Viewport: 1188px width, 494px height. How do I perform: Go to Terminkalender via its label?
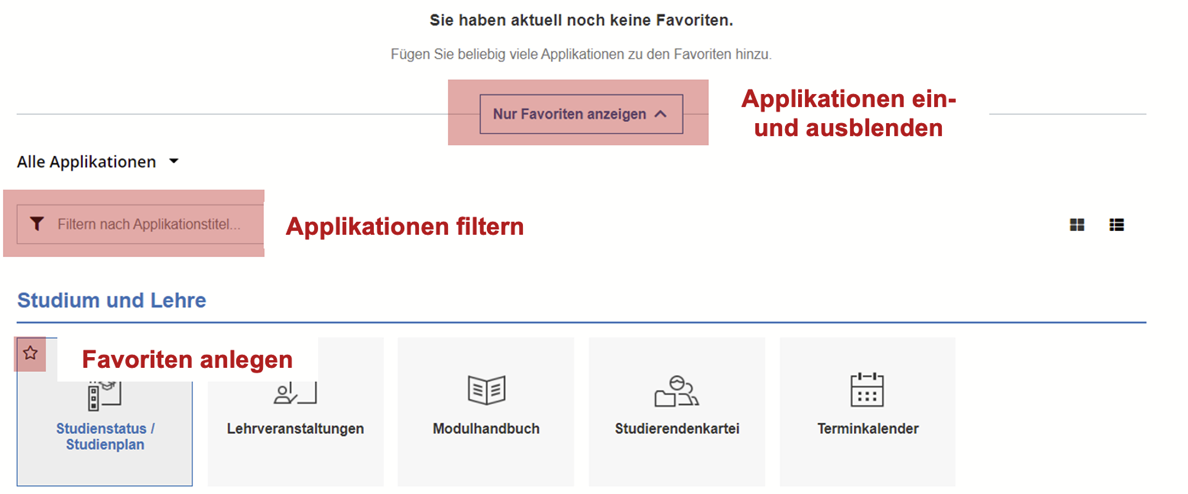coord(867,429)
